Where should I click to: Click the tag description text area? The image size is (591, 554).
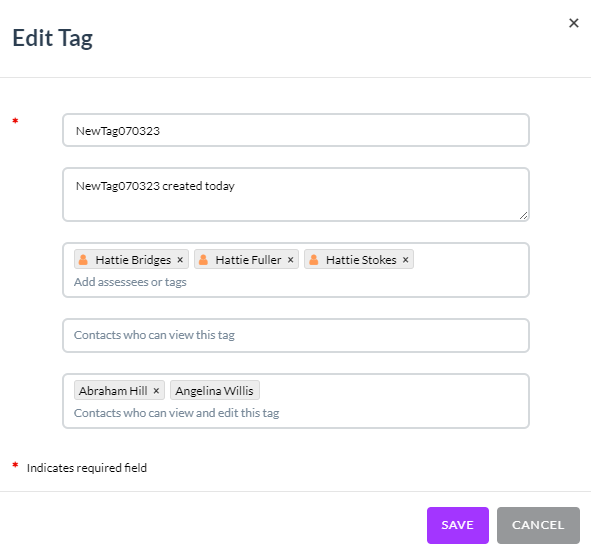coord(296,194)
